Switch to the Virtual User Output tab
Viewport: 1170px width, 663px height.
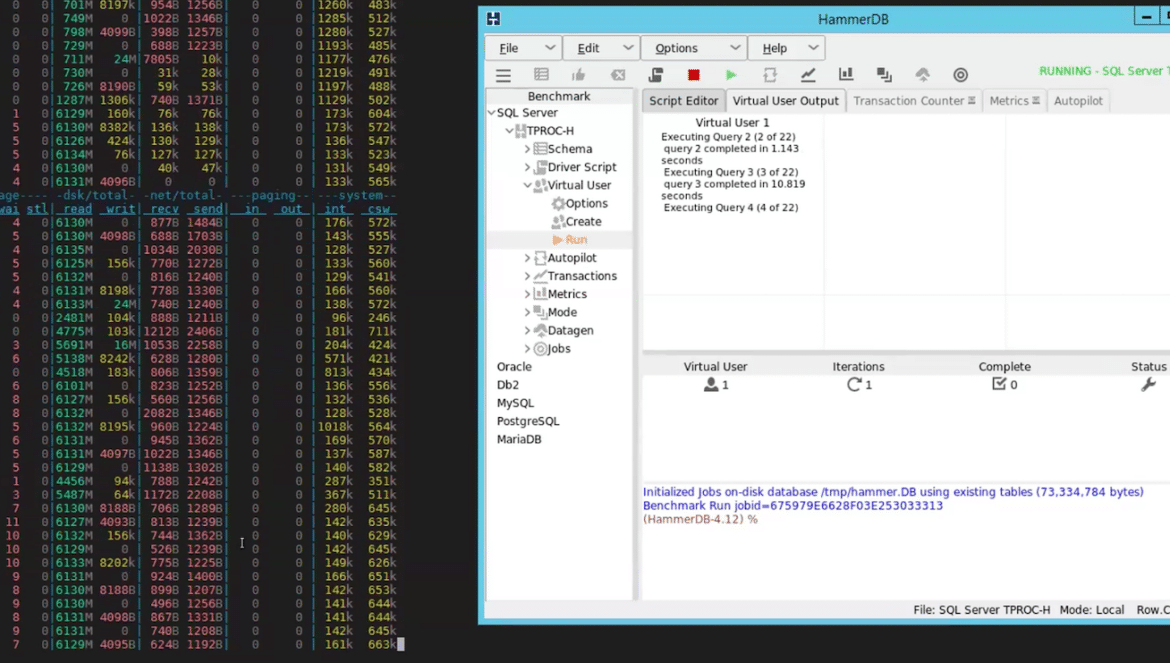[786, 101]
